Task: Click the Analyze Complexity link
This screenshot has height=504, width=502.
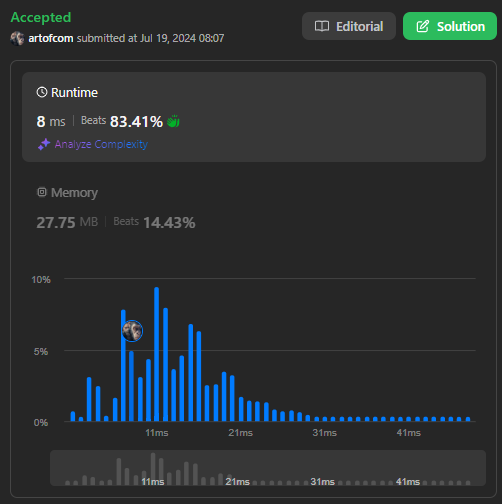Action: point(101,144)
